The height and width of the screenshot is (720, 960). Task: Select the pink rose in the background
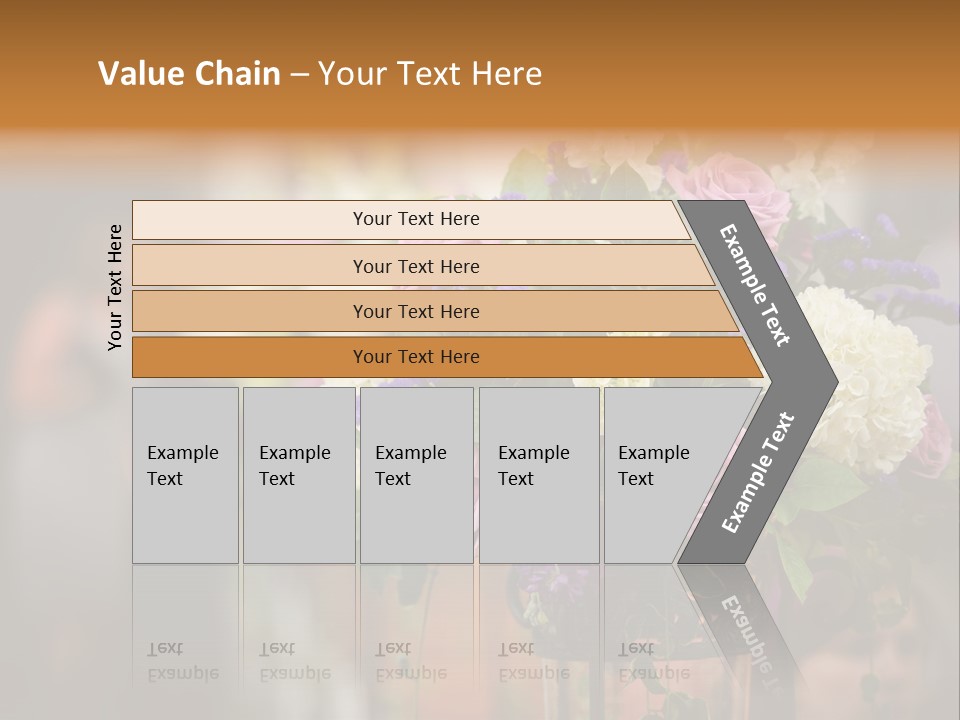pos(736,190)
